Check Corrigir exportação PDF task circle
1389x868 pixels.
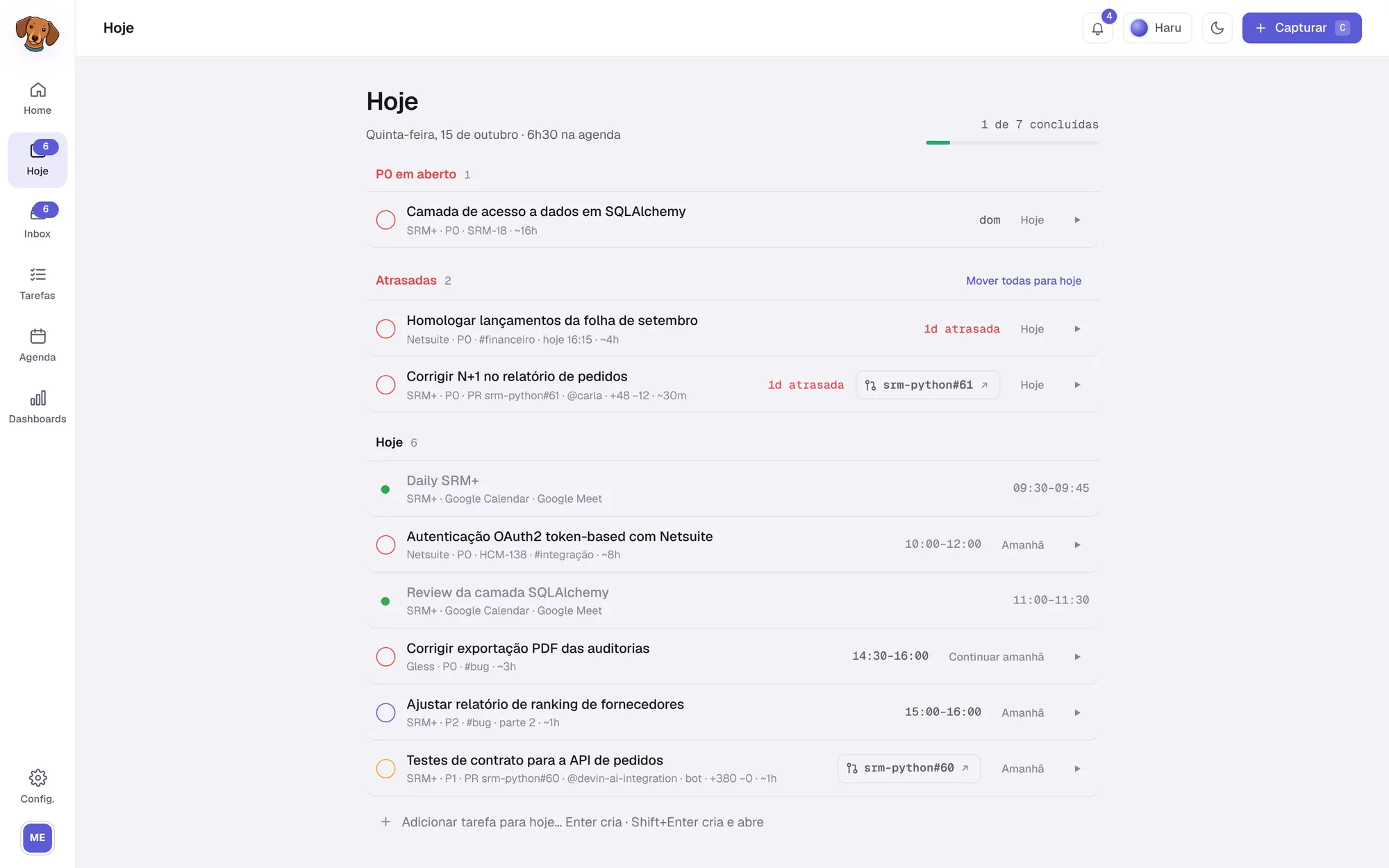385,657
